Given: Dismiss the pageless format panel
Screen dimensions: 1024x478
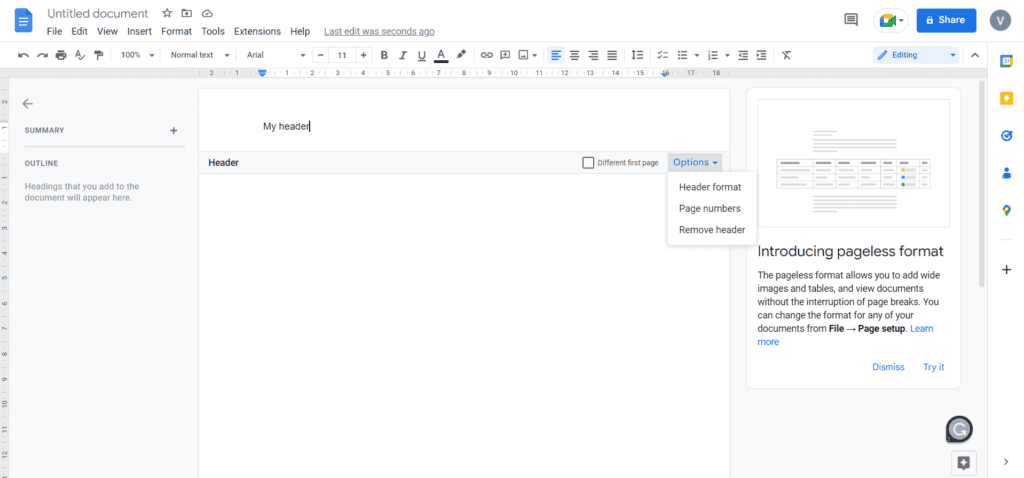Looking at the screenshot, I should (888, 367).
